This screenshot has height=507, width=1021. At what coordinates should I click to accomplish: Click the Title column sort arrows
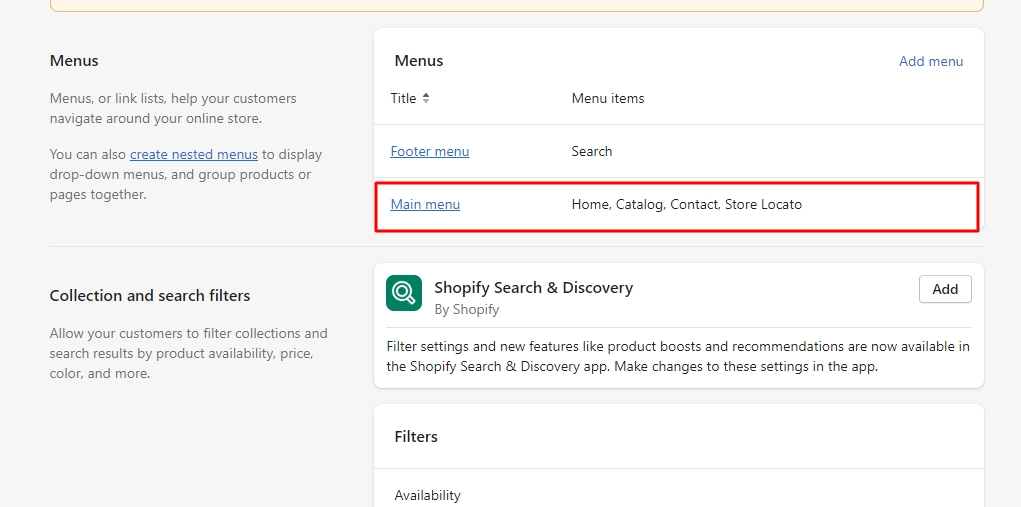(x=426, y=98)
